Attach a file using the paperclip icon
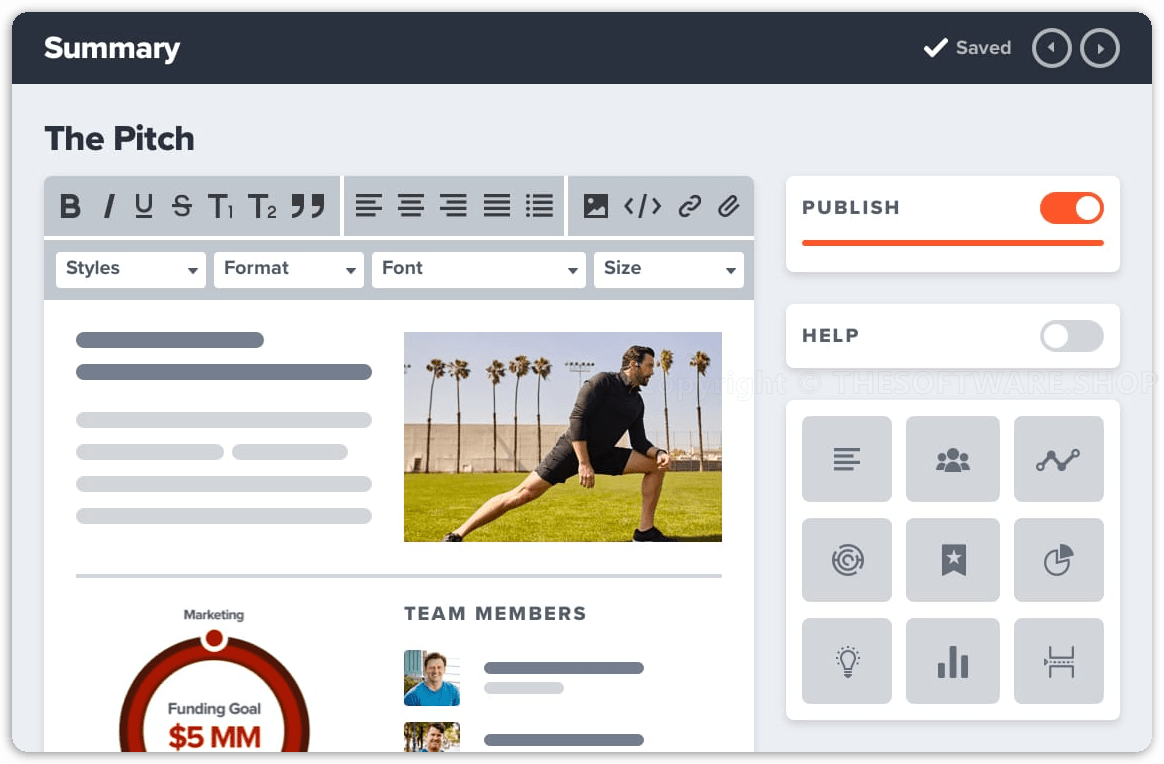Viewport: 1164px width, 764px height. click(728, 206)
